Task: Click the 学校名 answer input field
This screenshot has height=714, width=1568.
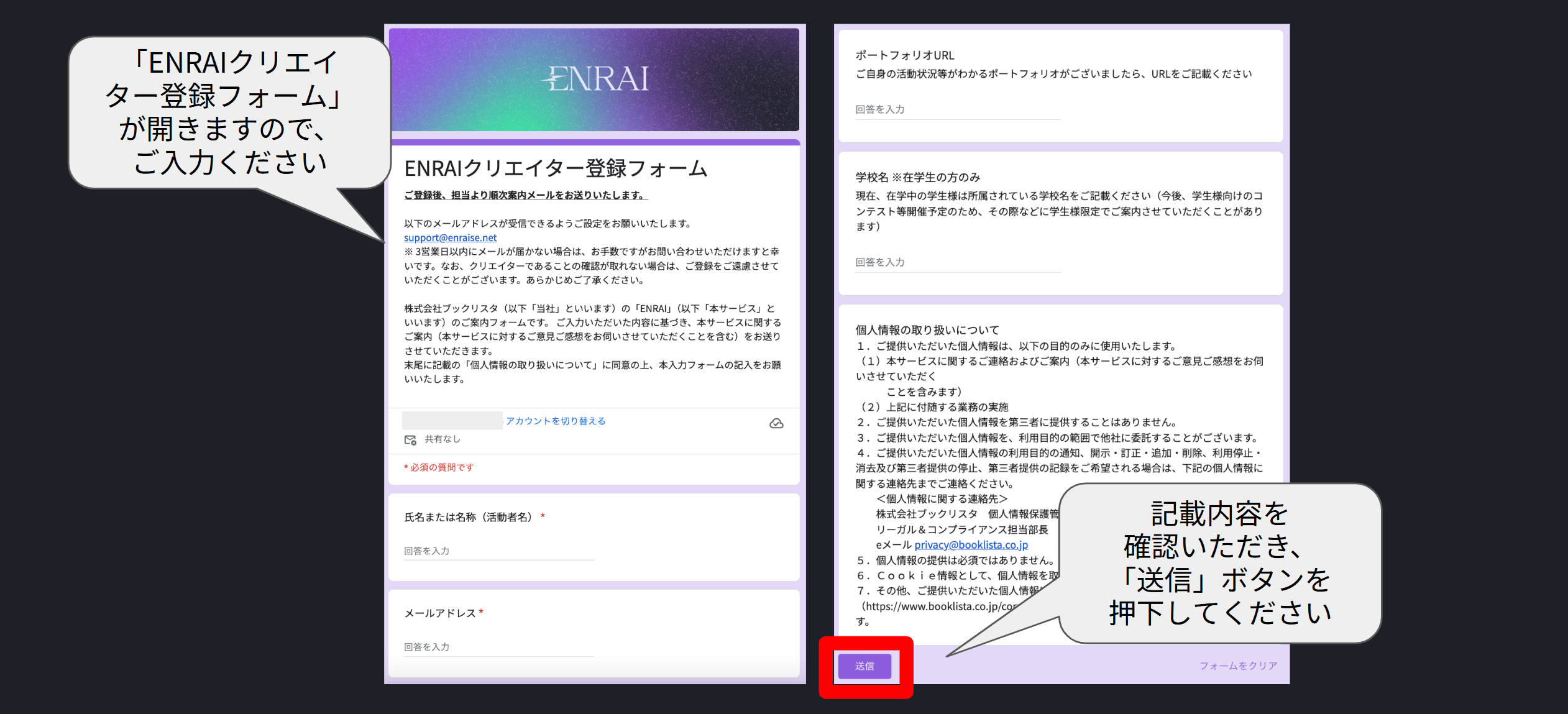Action: tap(957, 263)
